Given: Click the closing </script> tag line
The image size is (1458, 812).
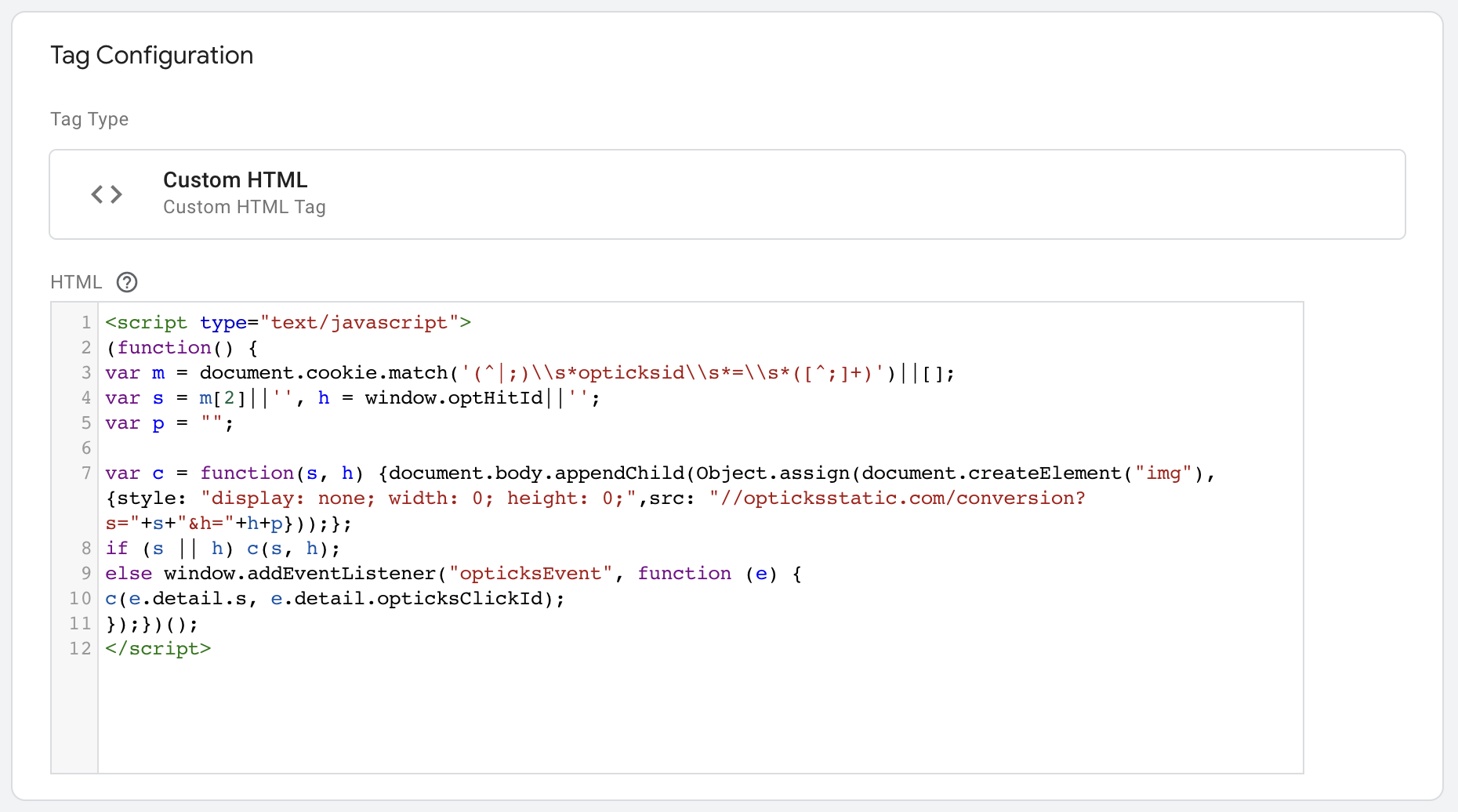Looking at the screenshot, I should tap(158, 648).
